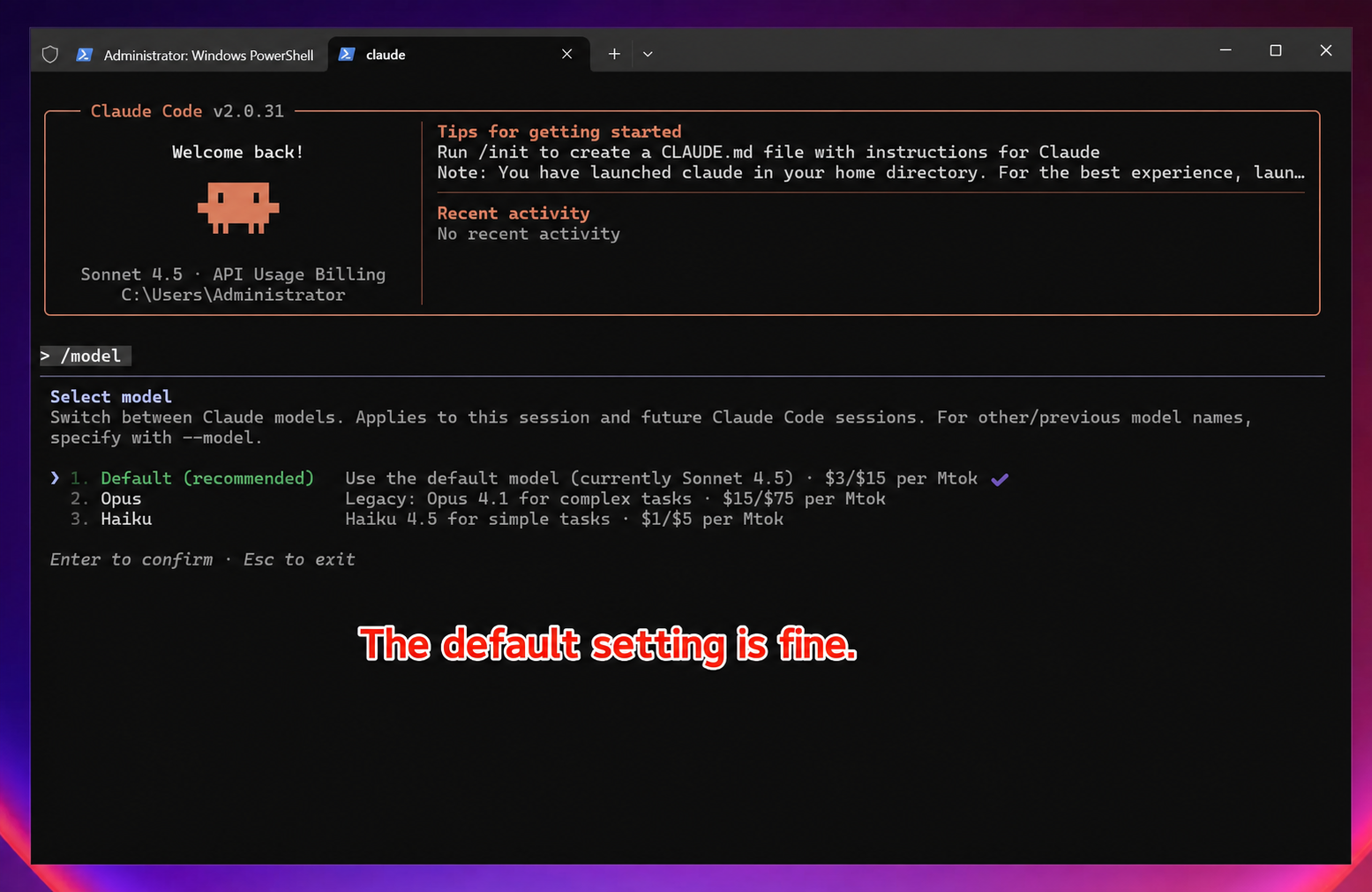Click the 'Enter to confirm · Esc to exit' hint

click(x=203, y=559)
